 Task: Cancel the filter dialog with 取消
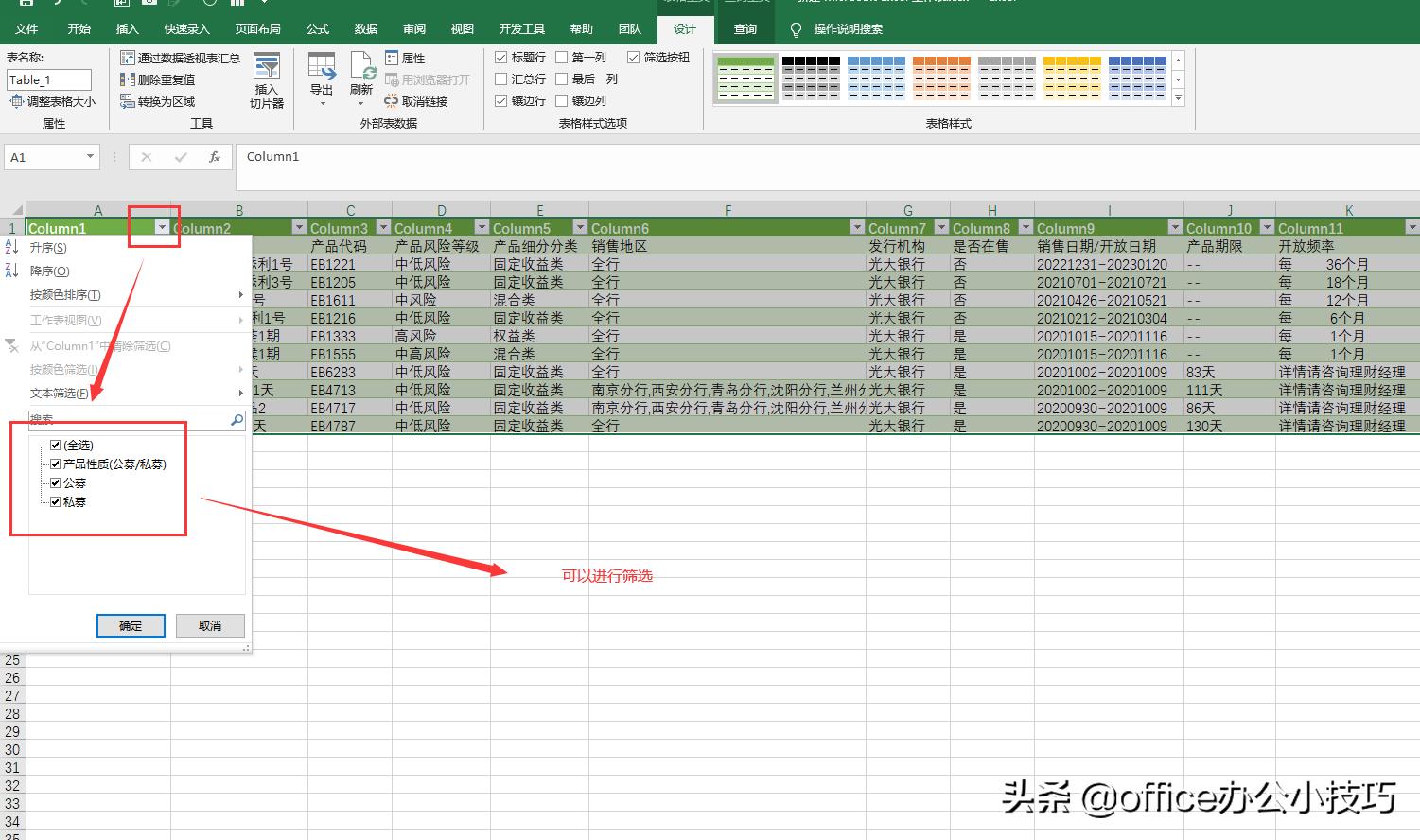point(210,625)
